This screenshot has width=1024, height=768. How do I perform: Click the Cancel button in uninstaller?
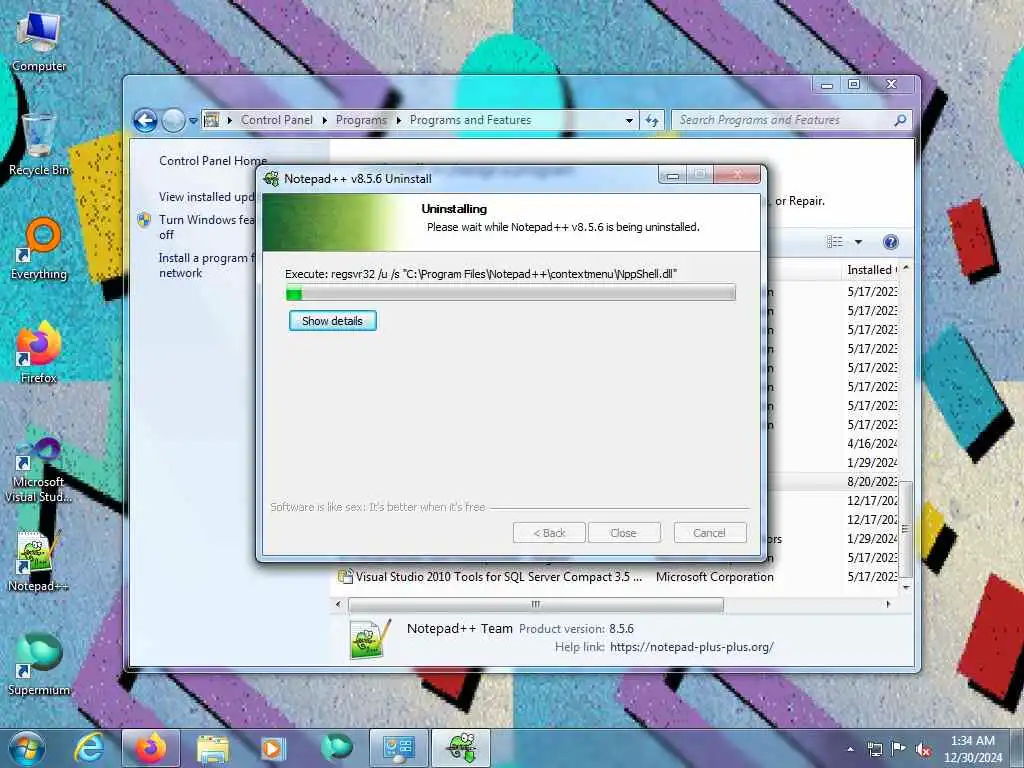[x=709, y=533]
